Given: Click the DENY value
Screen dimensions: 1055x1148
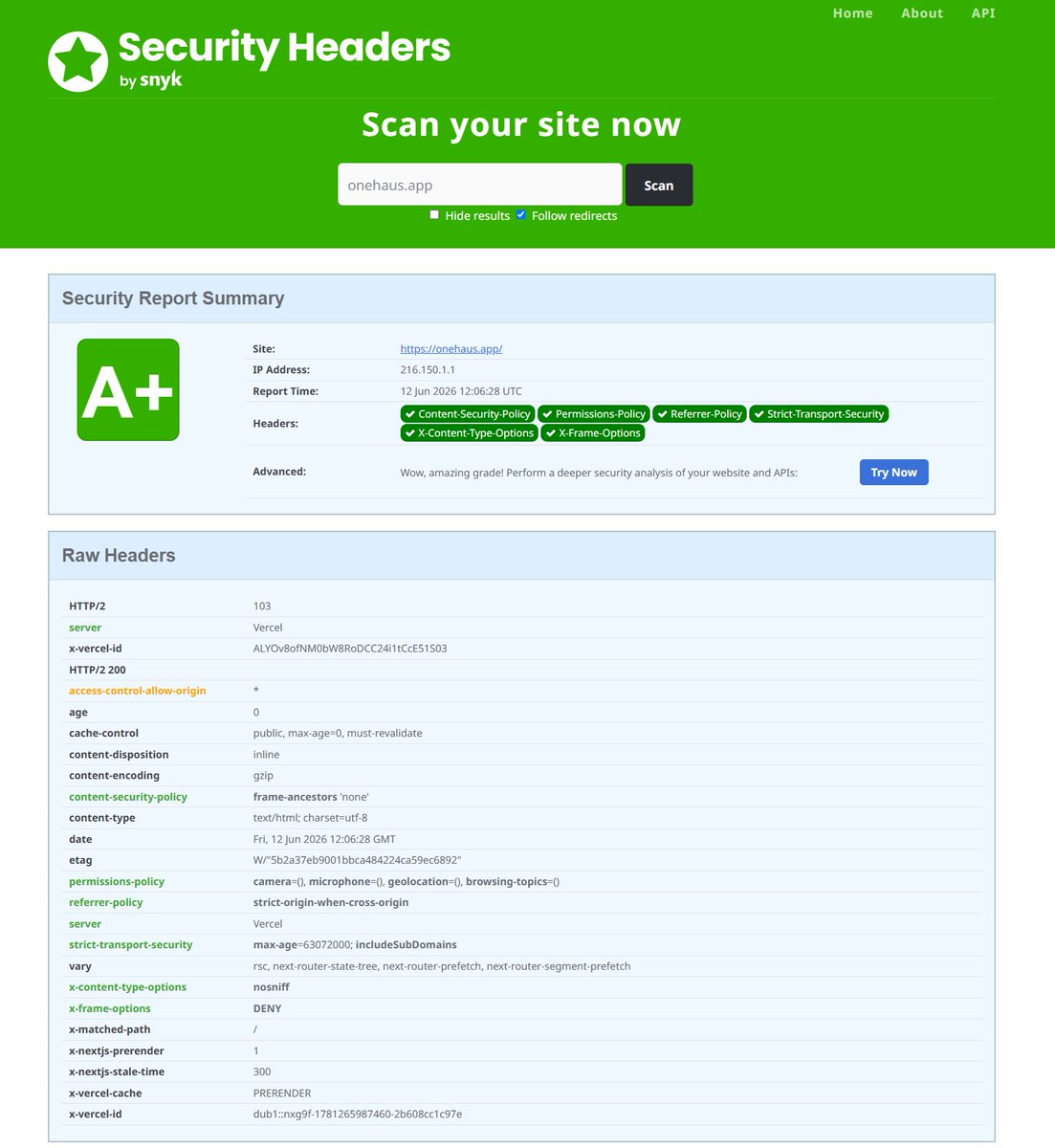Looking at the screenshot, I should [268, 1009].
